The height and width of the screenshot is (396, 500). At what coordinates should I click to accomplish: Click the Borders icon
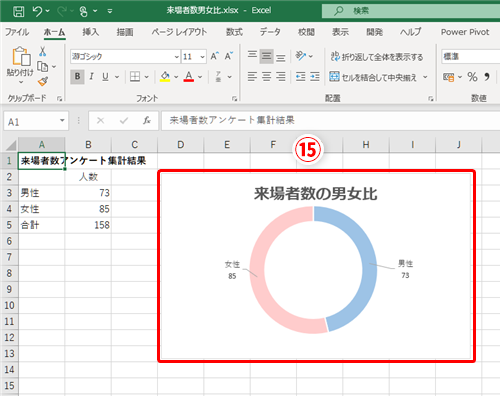point(135,77)
